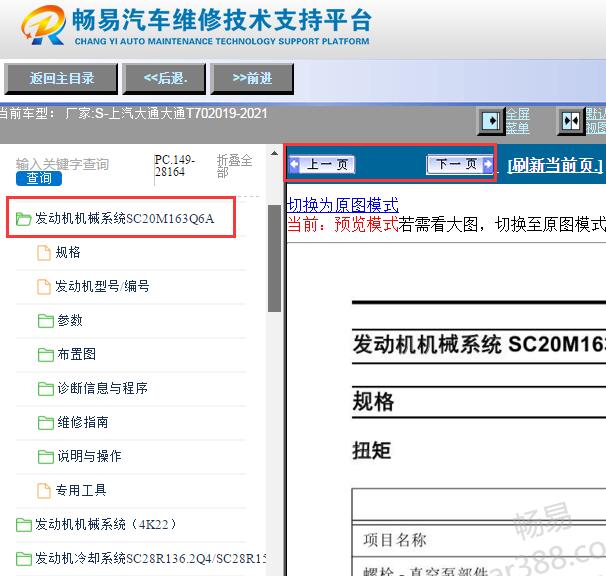This screenshot has width=606, height=576.
Task: Expand the 诊断信息与程序 folder icon
Action: tap(46, 389)
